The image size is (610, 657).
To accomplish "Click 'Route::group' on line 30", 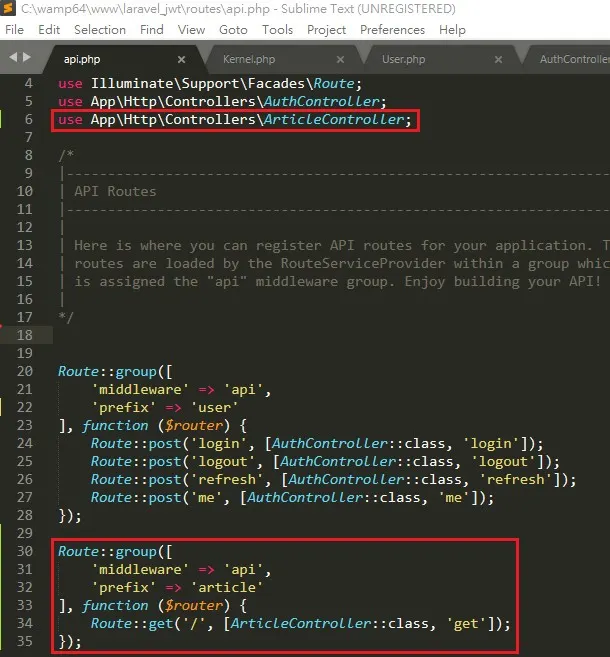I will pyautogui.click(x=107, y=551).
